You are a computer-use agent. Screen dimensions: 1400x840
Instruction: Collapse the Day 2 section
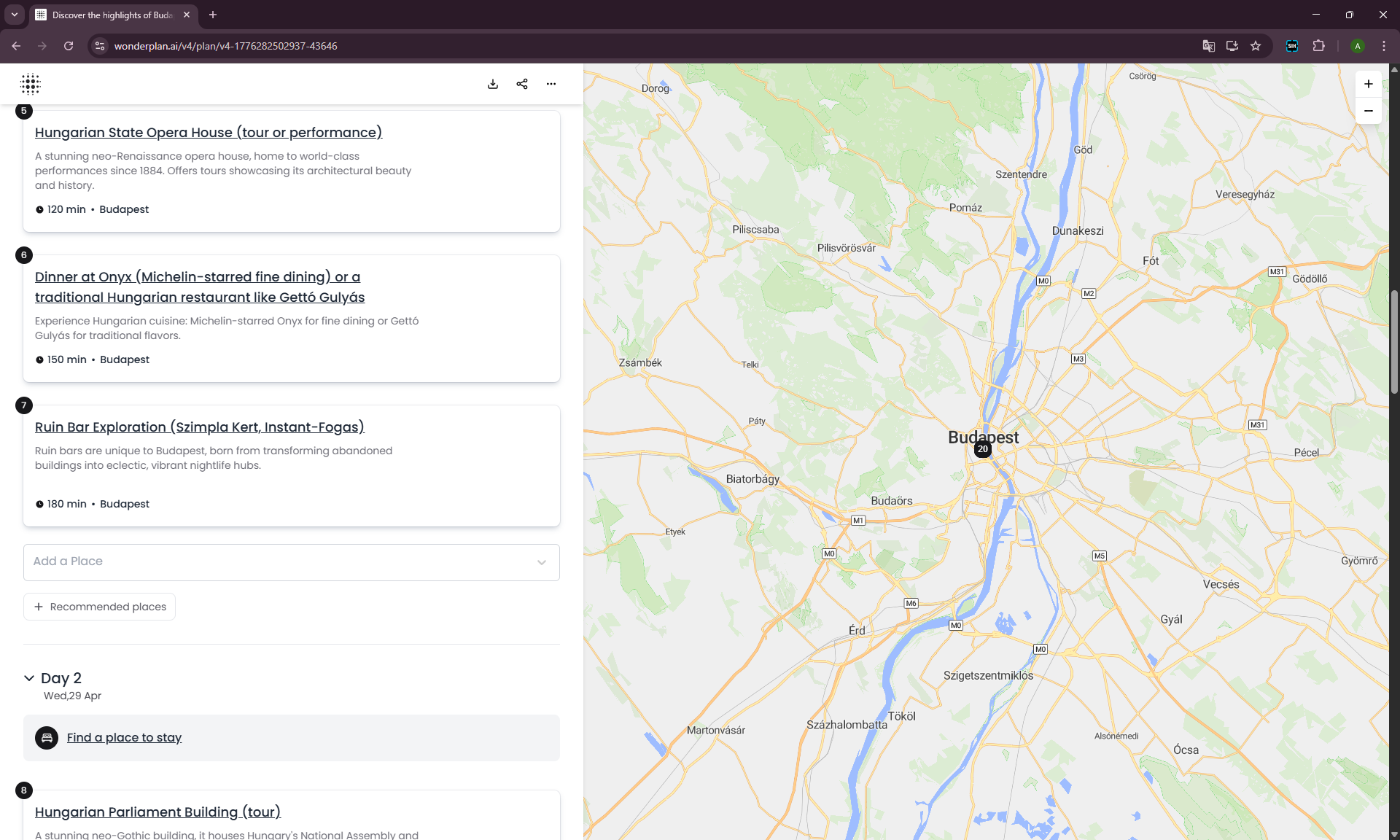tap(29, 678)
